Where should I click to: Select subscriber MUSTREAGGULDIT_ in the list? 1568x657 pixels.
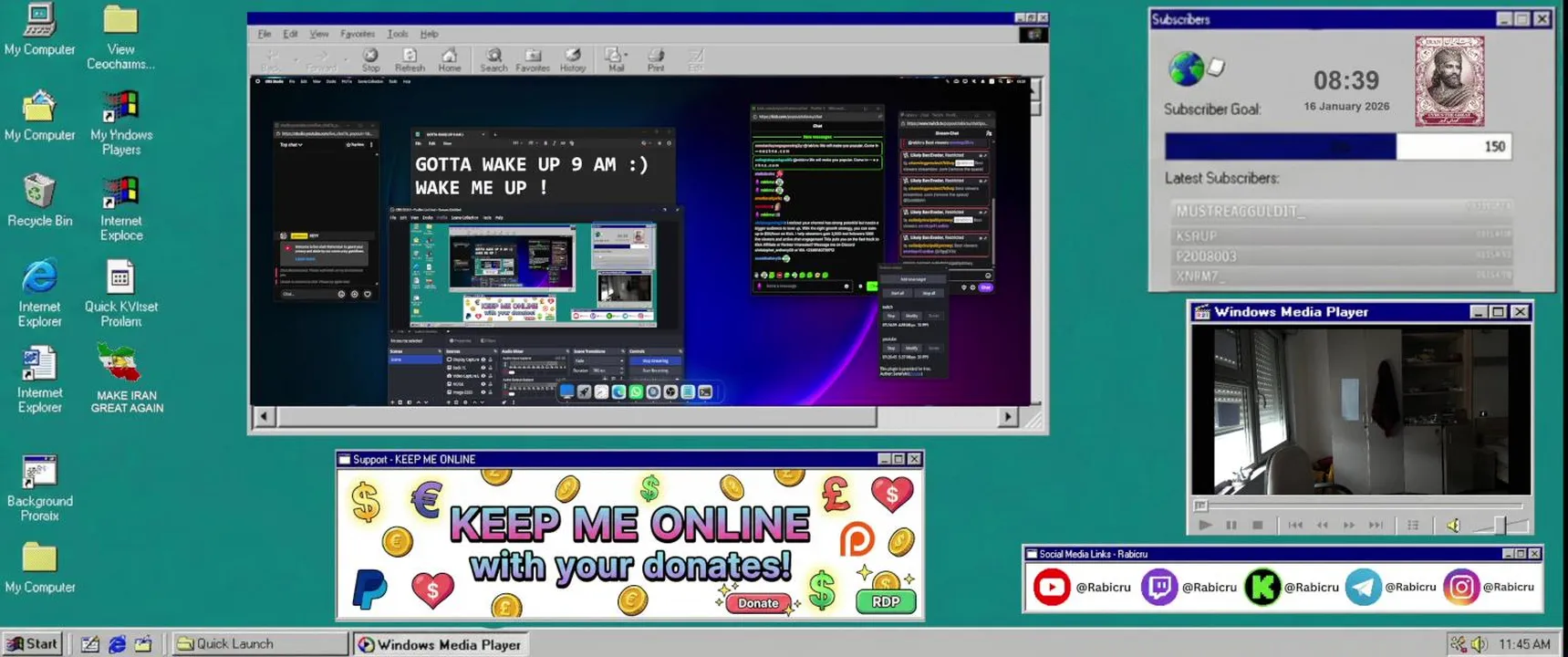tap(1341, 211)
